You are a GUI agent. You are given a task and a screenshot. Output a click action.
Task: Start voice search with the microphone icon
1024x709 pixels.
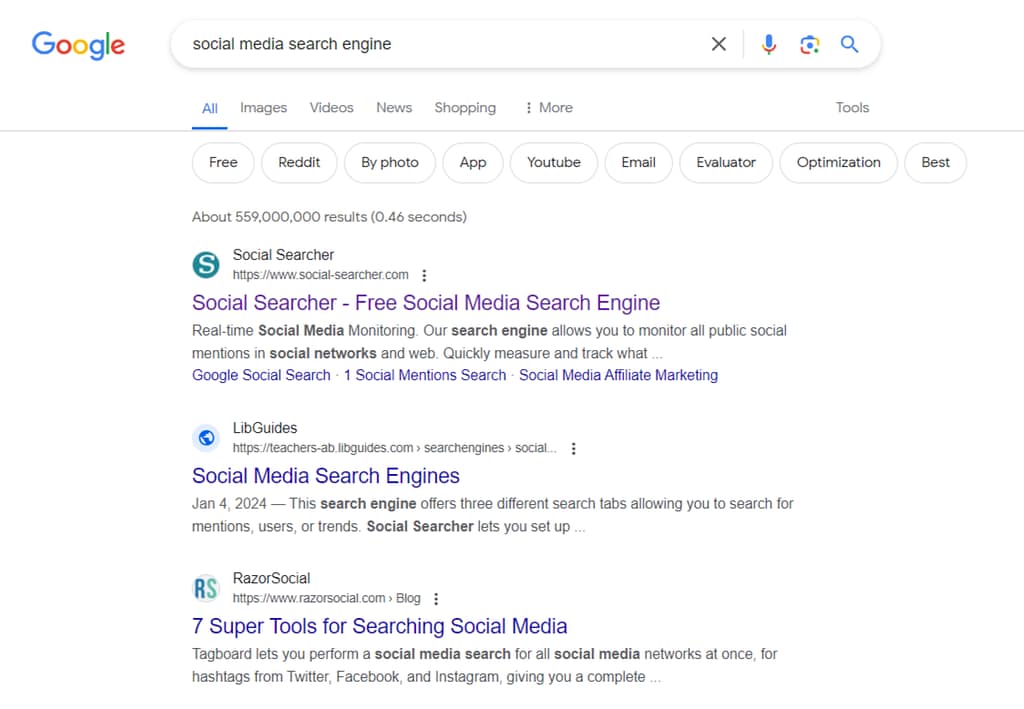(x=769, y=44)
